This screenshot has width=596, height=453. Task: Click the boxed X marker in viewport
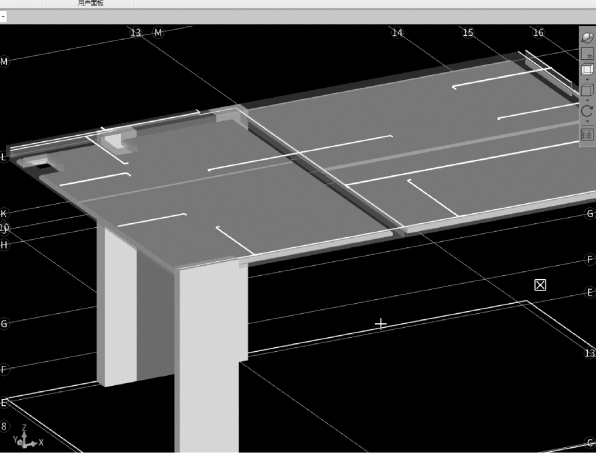540,285
